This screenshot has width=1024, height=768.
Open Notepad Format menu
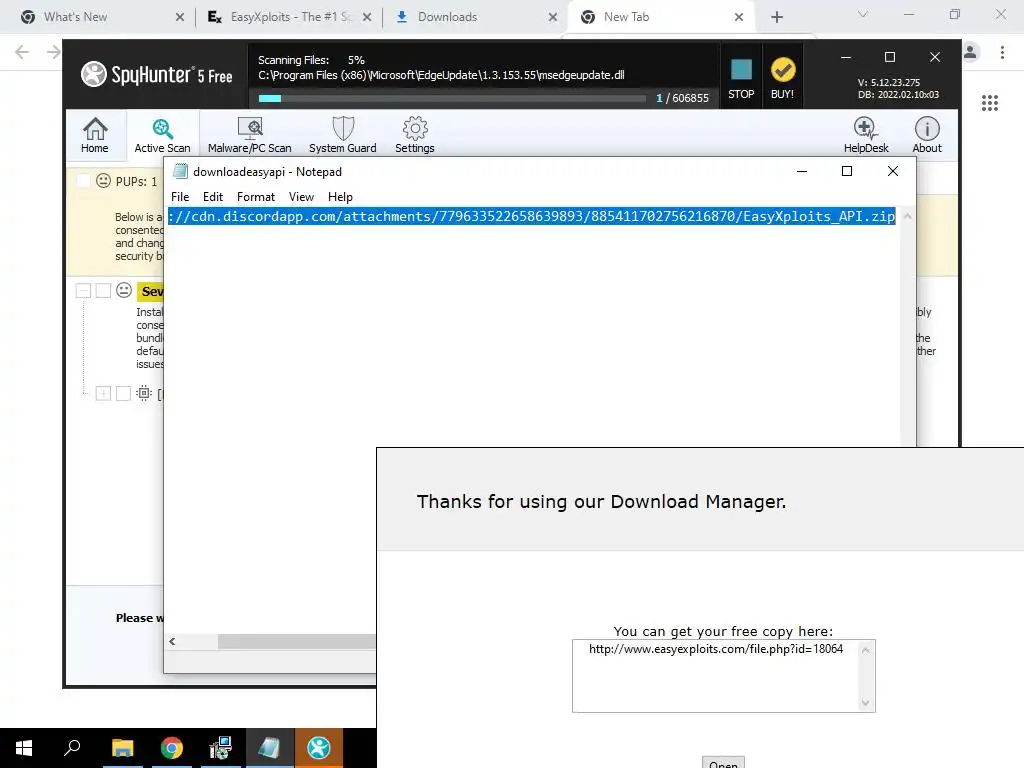pos(256,197)
